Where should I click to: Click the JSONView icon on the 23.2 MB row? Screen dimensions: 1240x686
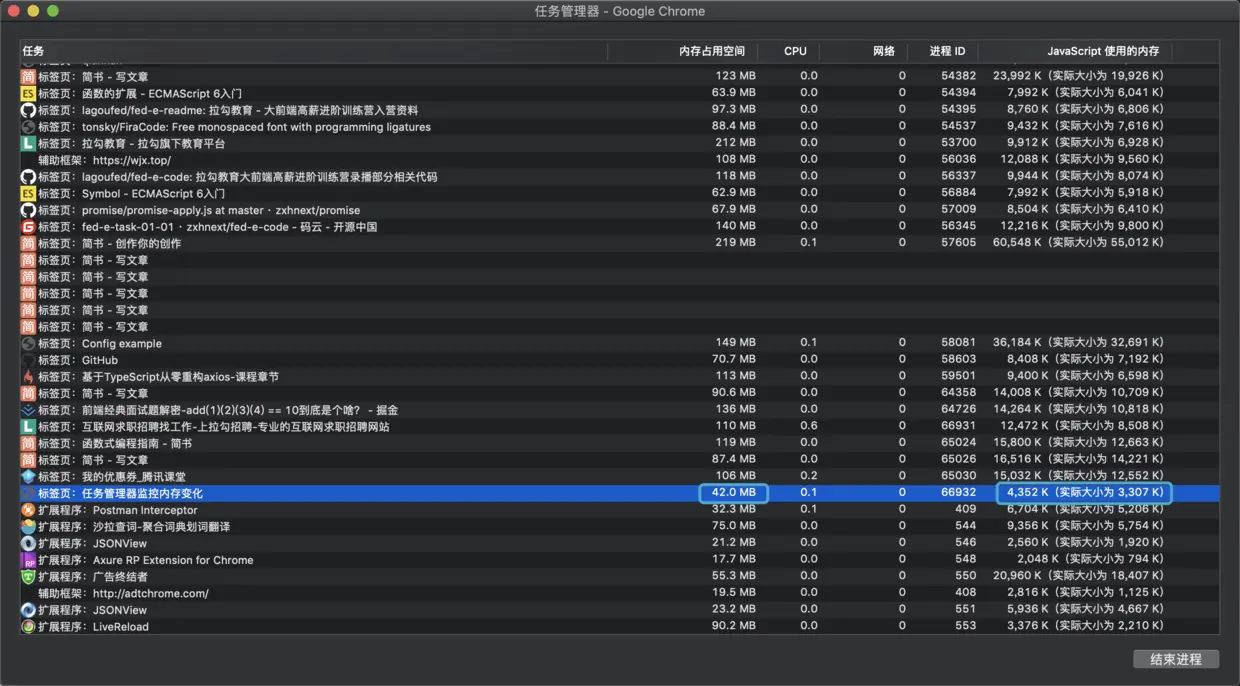[28, 610]
